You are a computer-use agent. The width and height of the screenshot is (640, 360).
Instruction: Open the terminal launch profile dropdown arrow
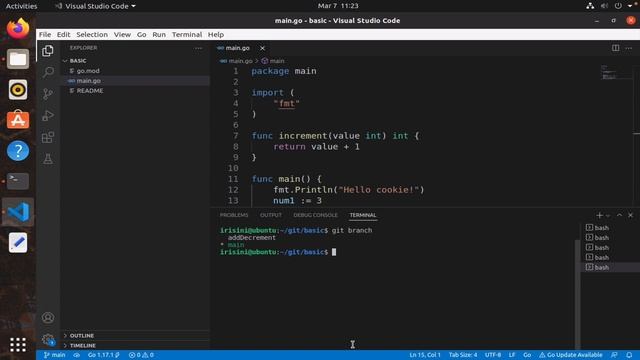point(608,216)
